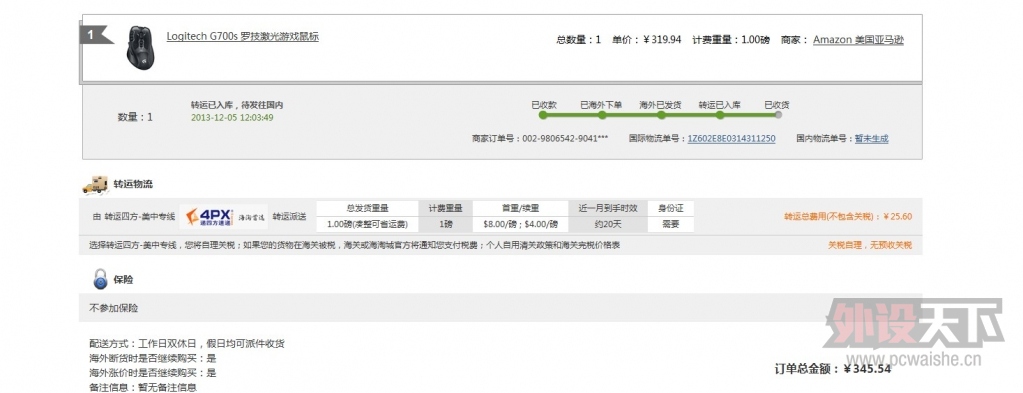Image resolution: width=1023 pixels, height=393 pixels.
Task: Click the 转运派送 label
Action: pos(290,217)
